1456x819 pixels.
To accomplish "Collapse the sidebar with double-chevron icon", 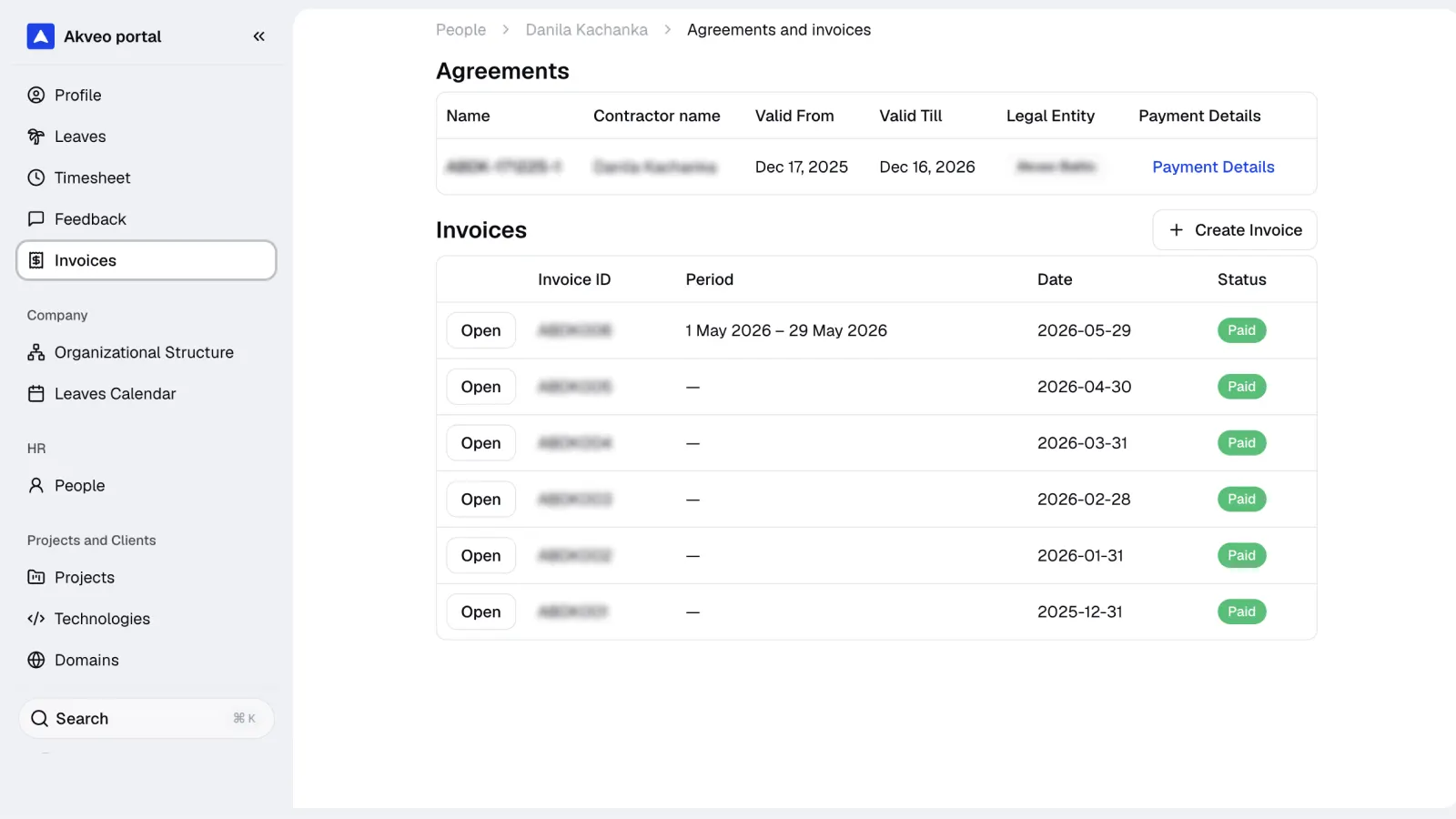I will 258,36.
